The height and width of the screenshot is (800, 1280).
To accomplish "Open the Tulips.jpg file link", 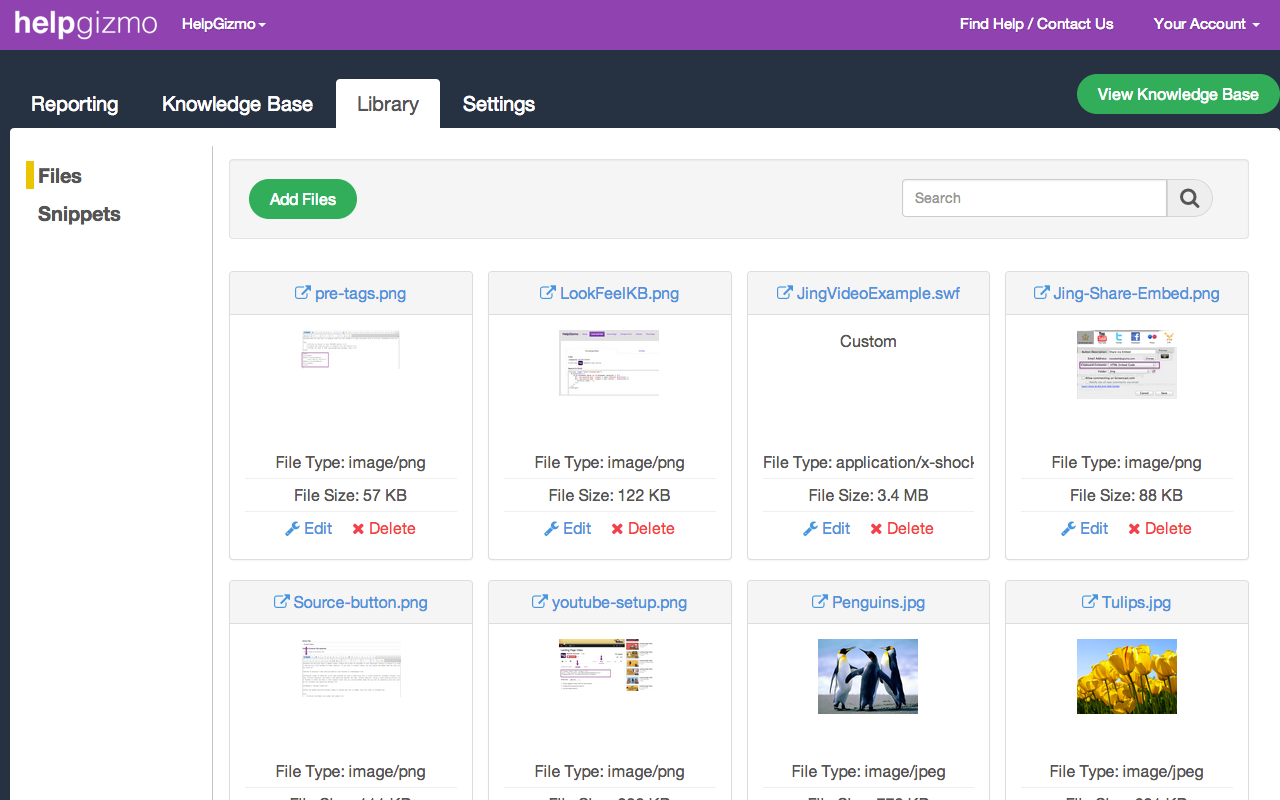I will 1137,602.
